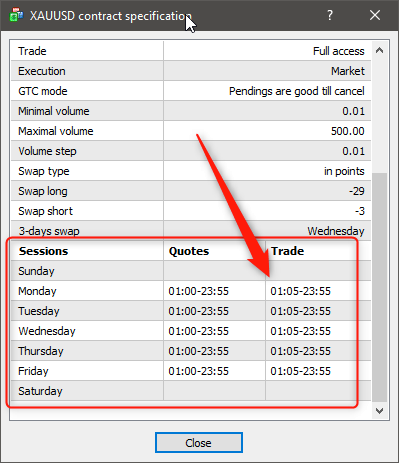Select the Swap type row

click(191, 171)
